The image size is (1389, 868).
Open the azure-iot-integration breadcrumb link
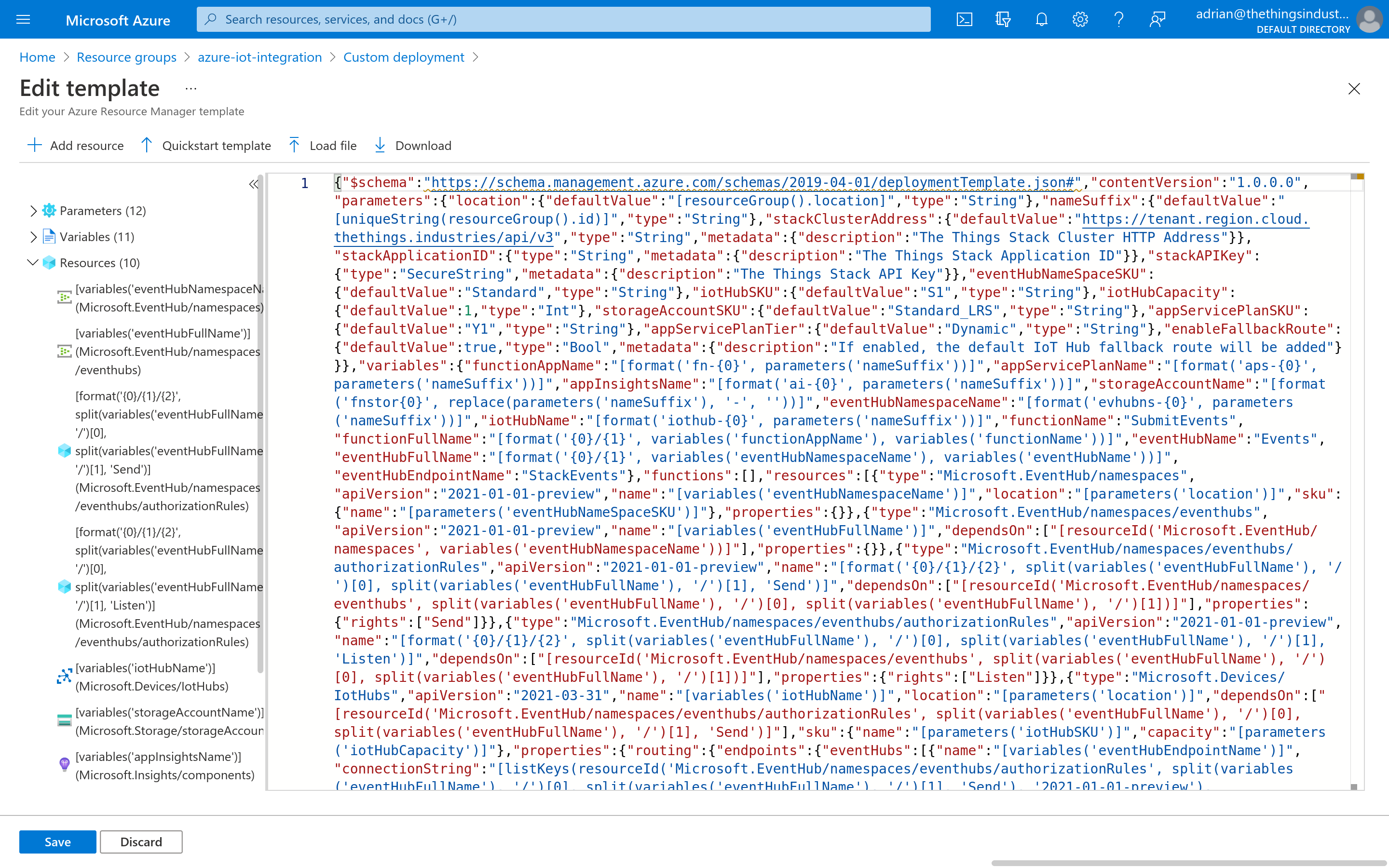point(259,57)
